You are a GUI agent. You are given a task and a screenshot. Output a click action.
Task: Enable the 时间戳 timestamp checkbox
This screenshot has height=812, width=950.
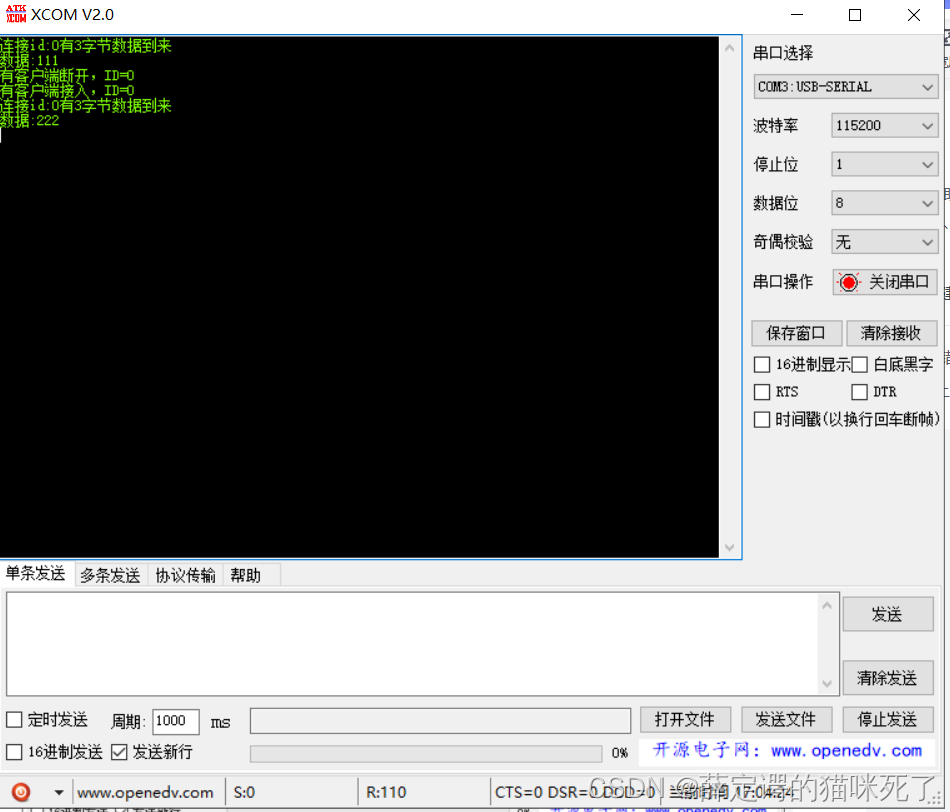[762, 419]
